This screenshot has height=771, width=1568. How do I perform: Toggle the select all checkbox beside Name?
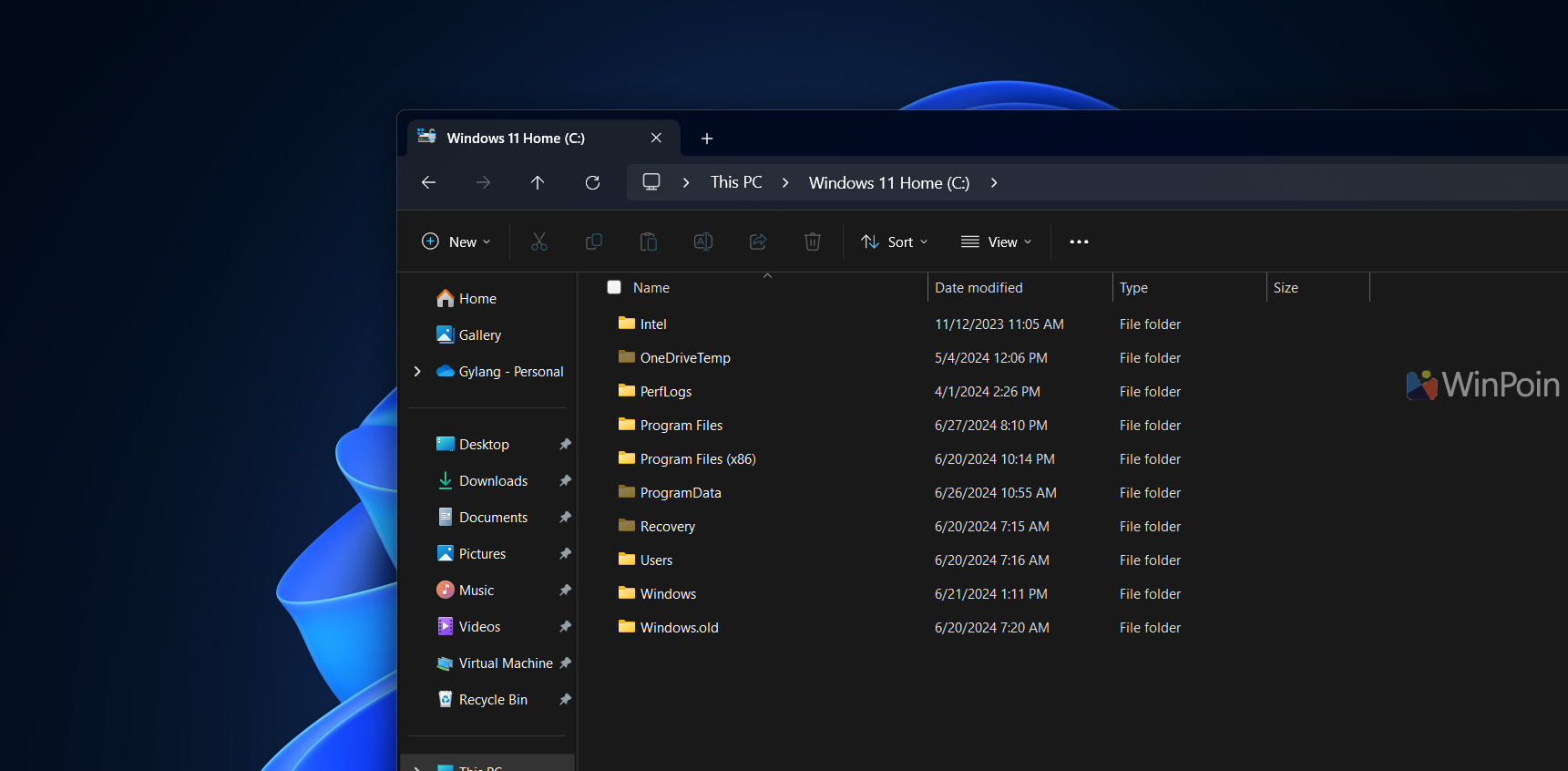[614, 287]
